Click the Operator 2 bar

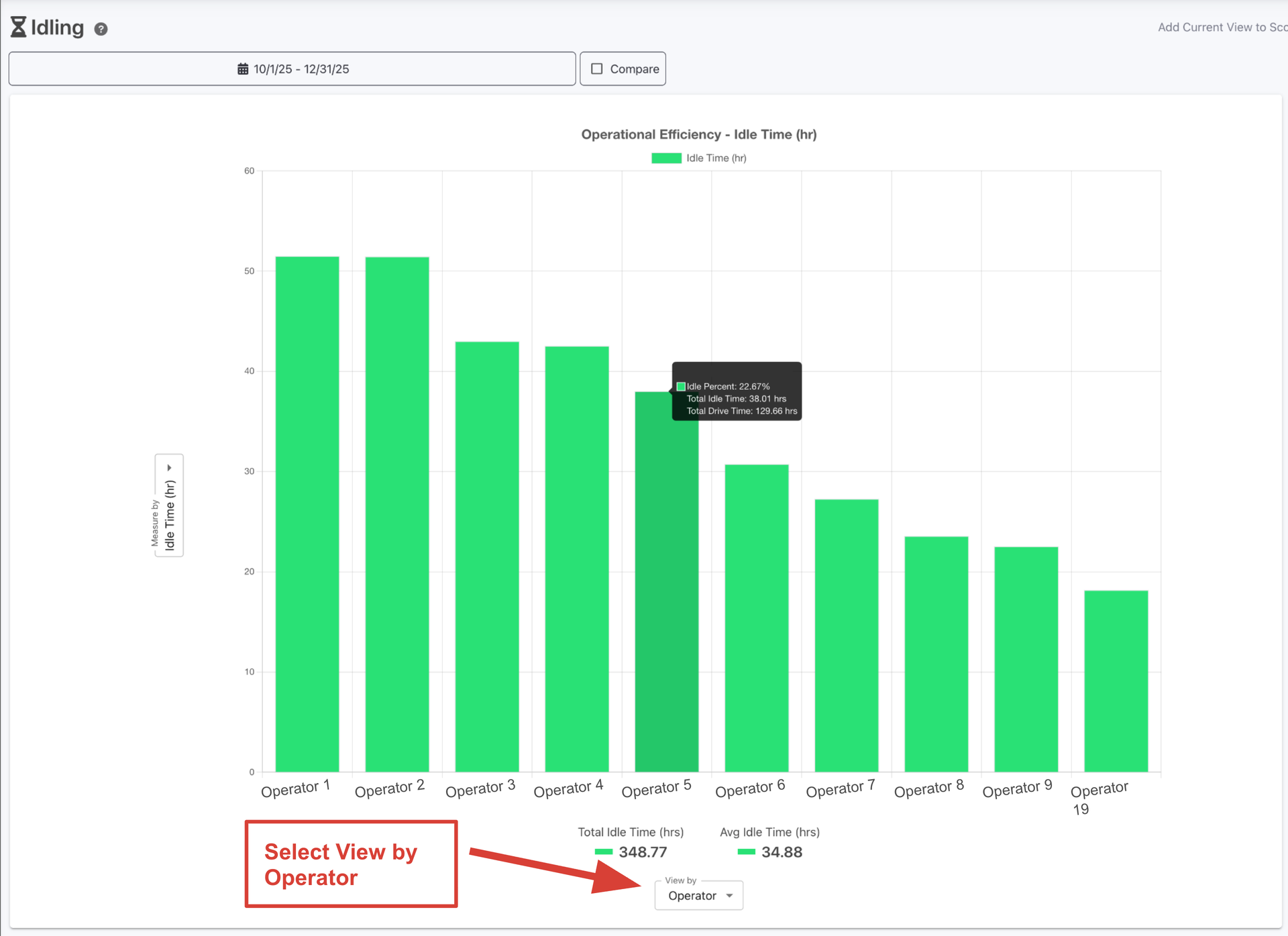click(x=397, y=514)
